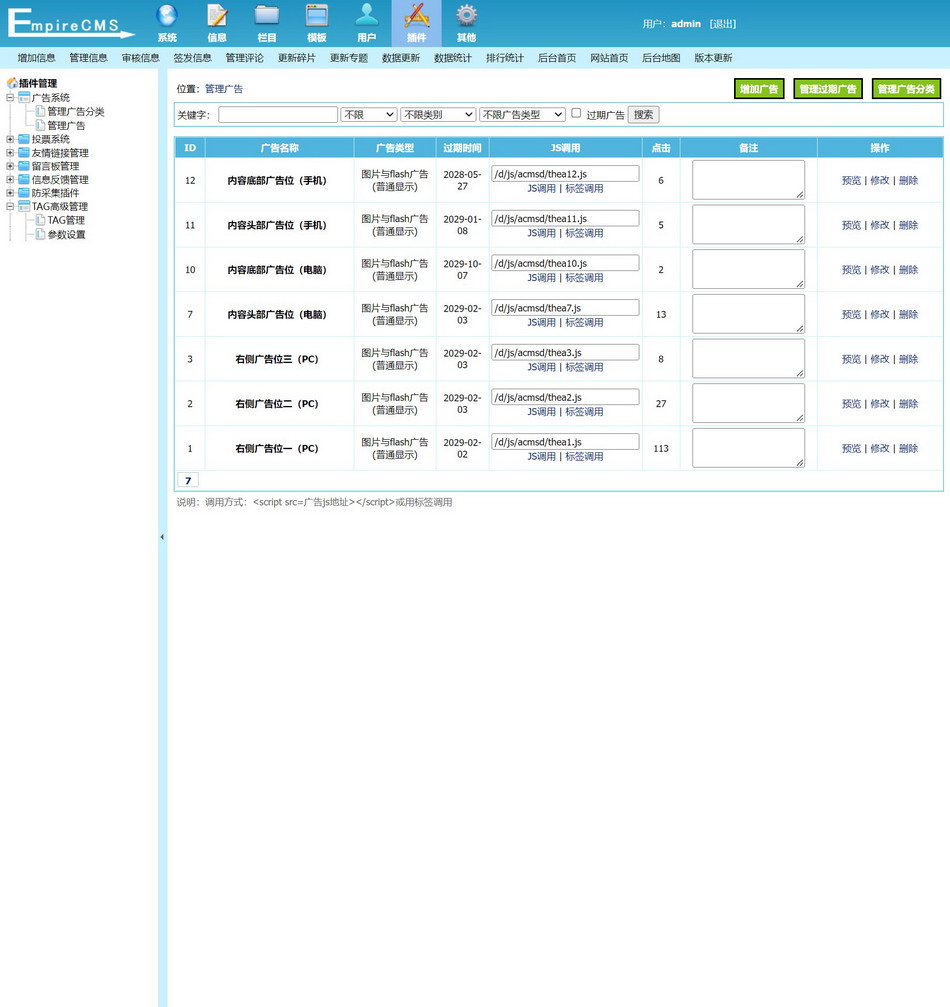Expand the 信息反馈管理 tree node

(10, 179)
